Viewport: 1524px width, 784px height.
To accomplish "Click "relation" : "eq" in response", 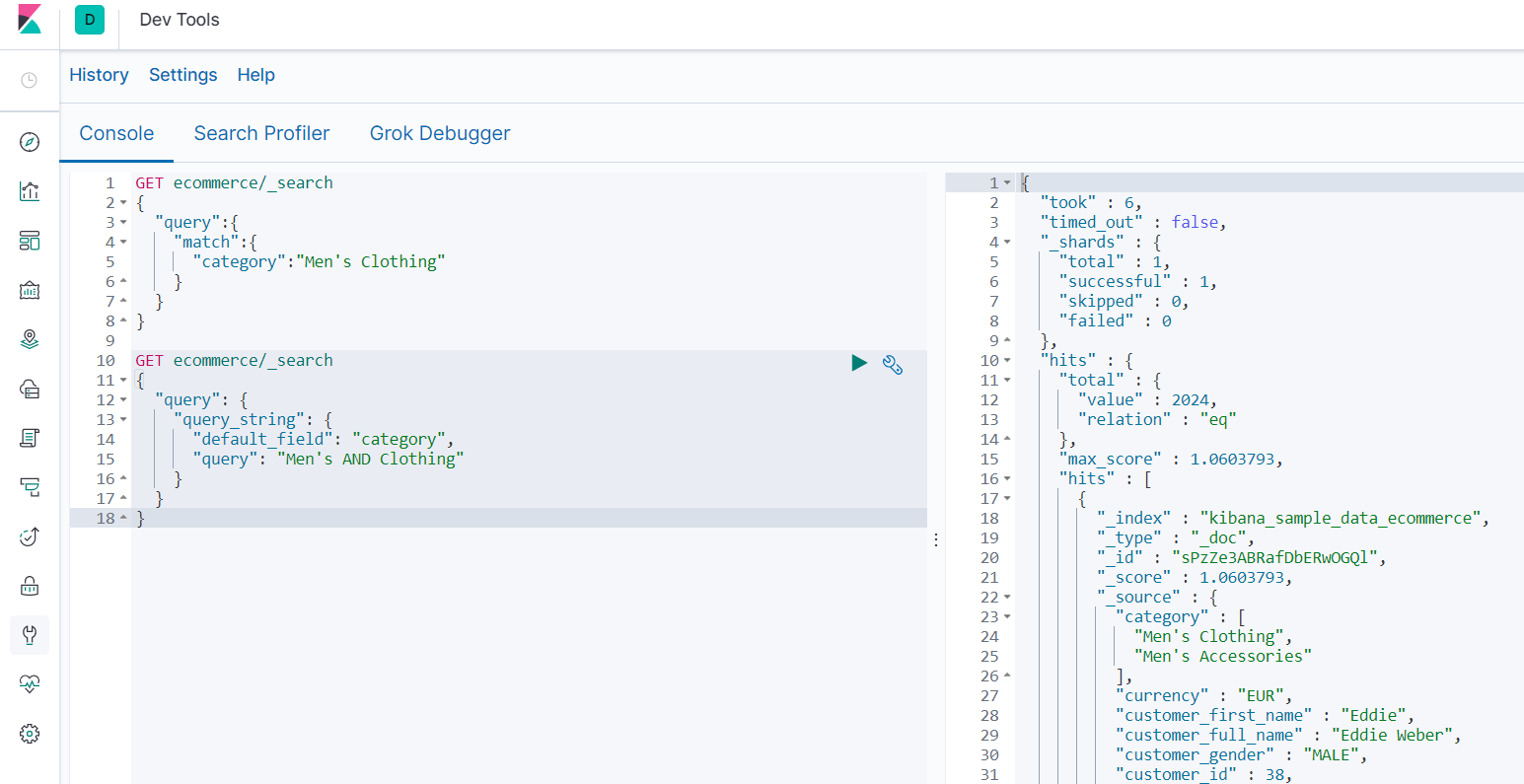I will (x=1157, y=419).
